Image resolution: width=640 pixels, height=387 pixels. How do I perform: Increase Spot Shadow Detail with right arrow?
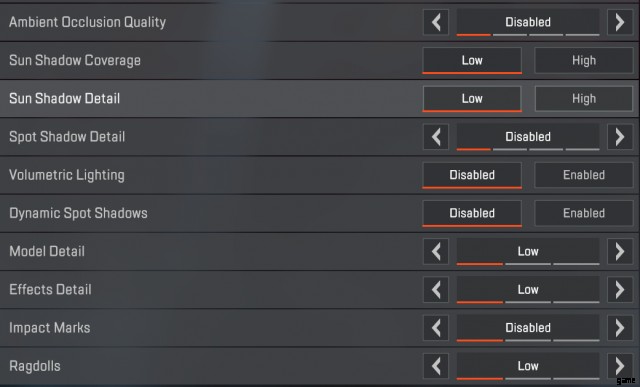click(620, 137)
